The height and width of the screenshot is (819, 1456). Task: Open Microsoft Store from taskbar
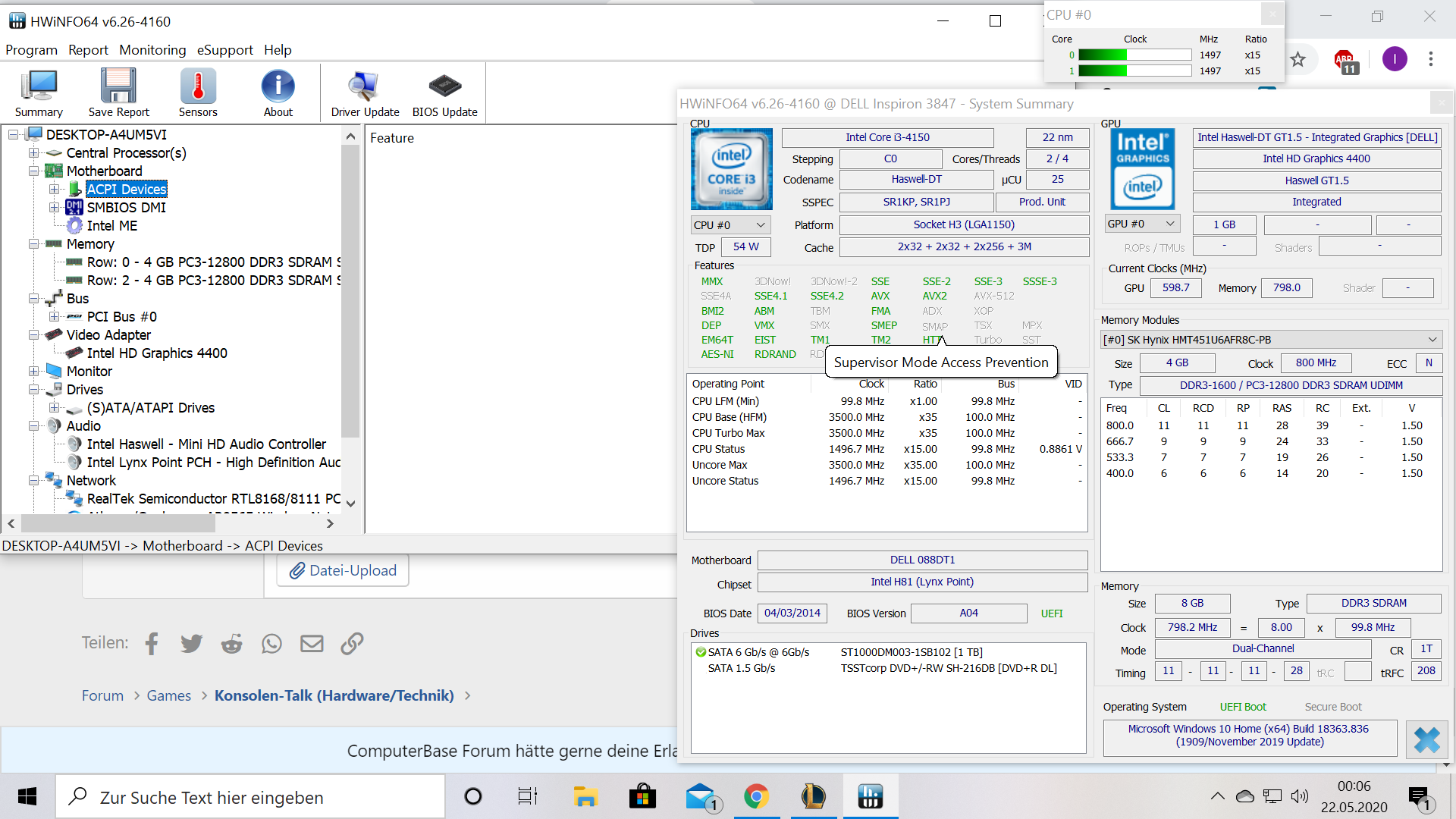(x=642, y=796)
